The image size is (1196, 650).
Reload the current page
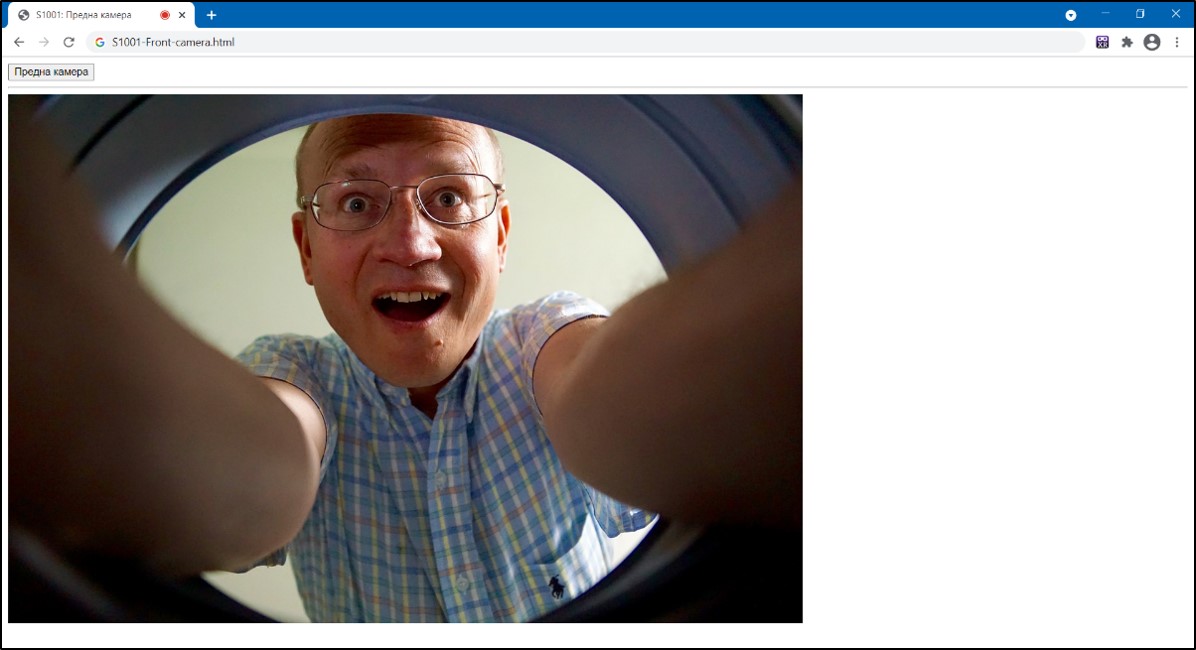click(x=69, y=42)
